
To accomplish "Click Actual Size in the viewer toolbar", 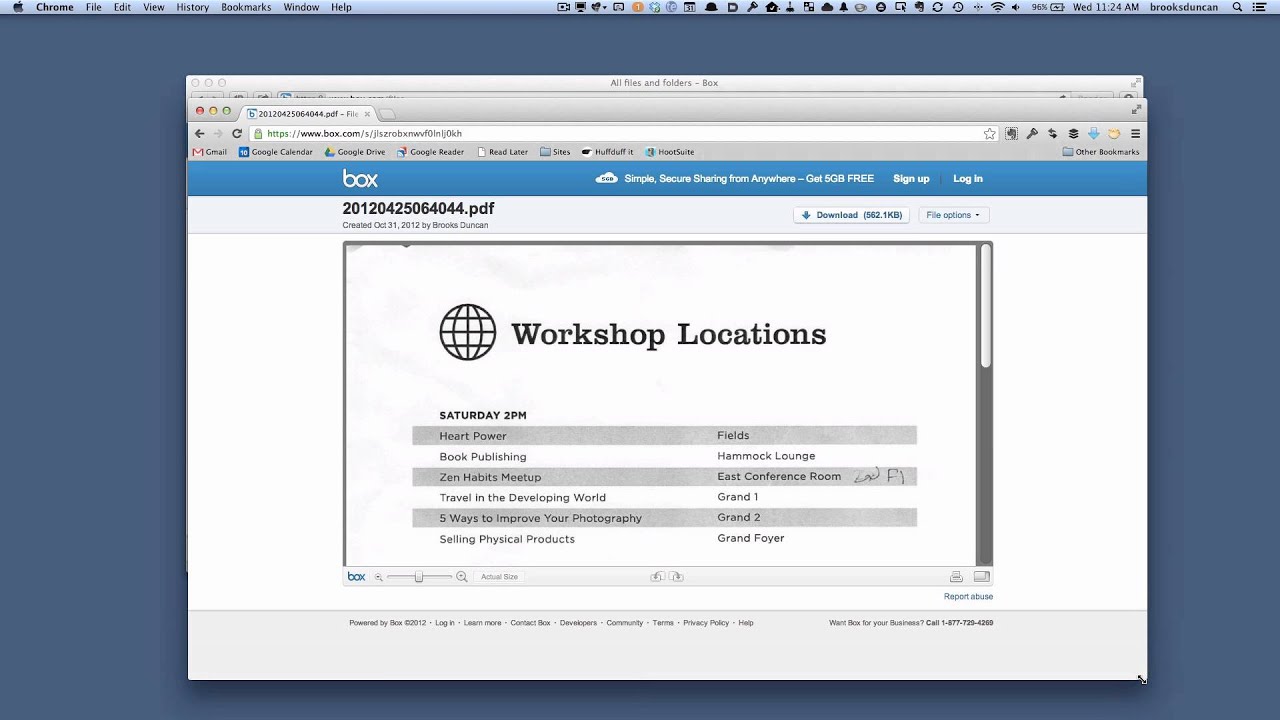I will click(x=499, y=577).
